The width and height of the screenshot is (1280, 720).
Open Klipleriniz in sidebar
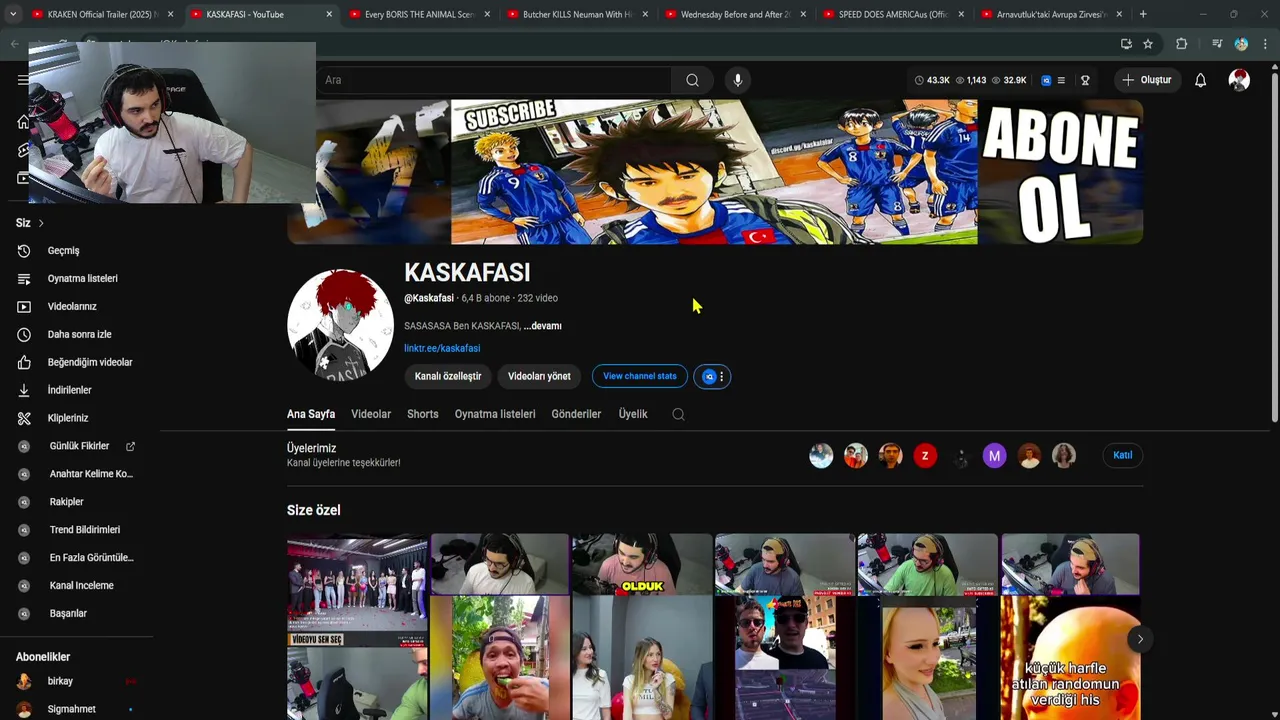68,418
